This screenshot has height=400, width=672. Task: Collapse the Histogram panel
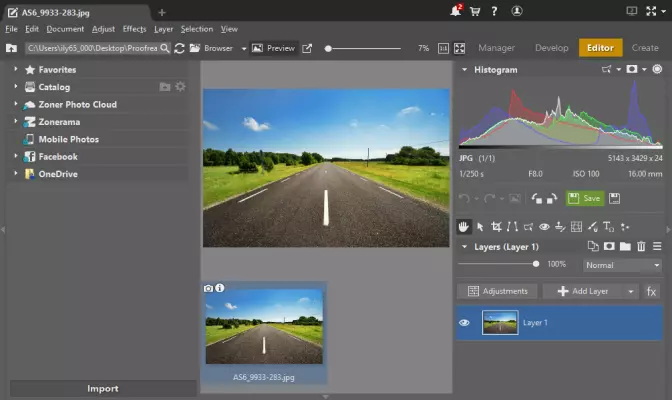pyautogui.click(x=464, y=70)
